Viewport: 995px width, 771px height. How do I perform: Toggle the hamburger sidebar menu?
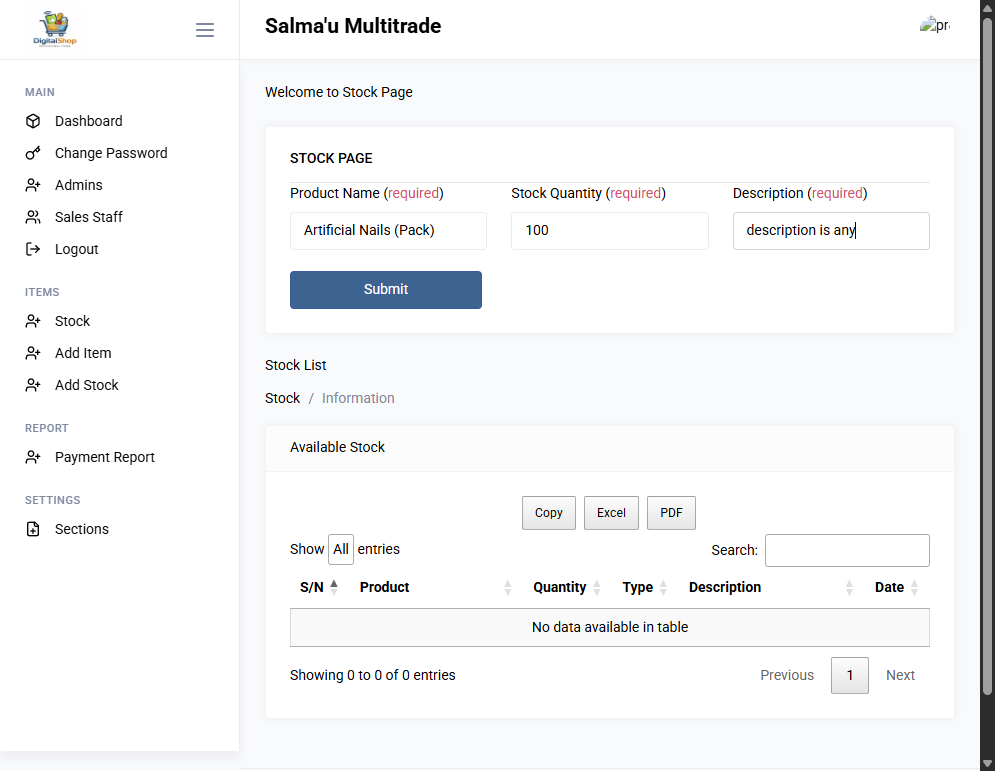(x=204, y=30)
